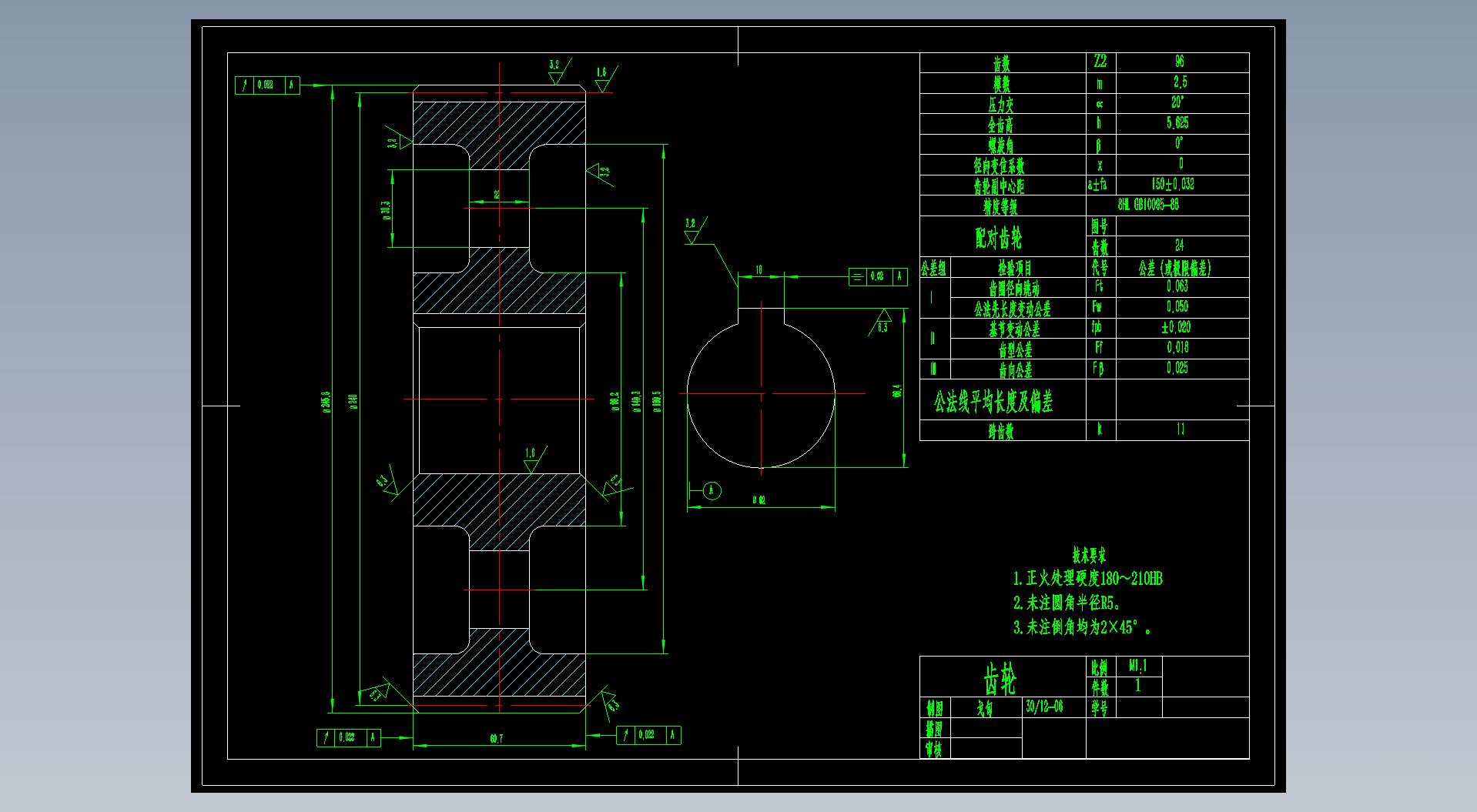Viewport: 1477px width, 812px height.
Task: Click the lower-right '0.022 A' runout tolerance frame
Action: pyautogui.click(x=648, y=735)
